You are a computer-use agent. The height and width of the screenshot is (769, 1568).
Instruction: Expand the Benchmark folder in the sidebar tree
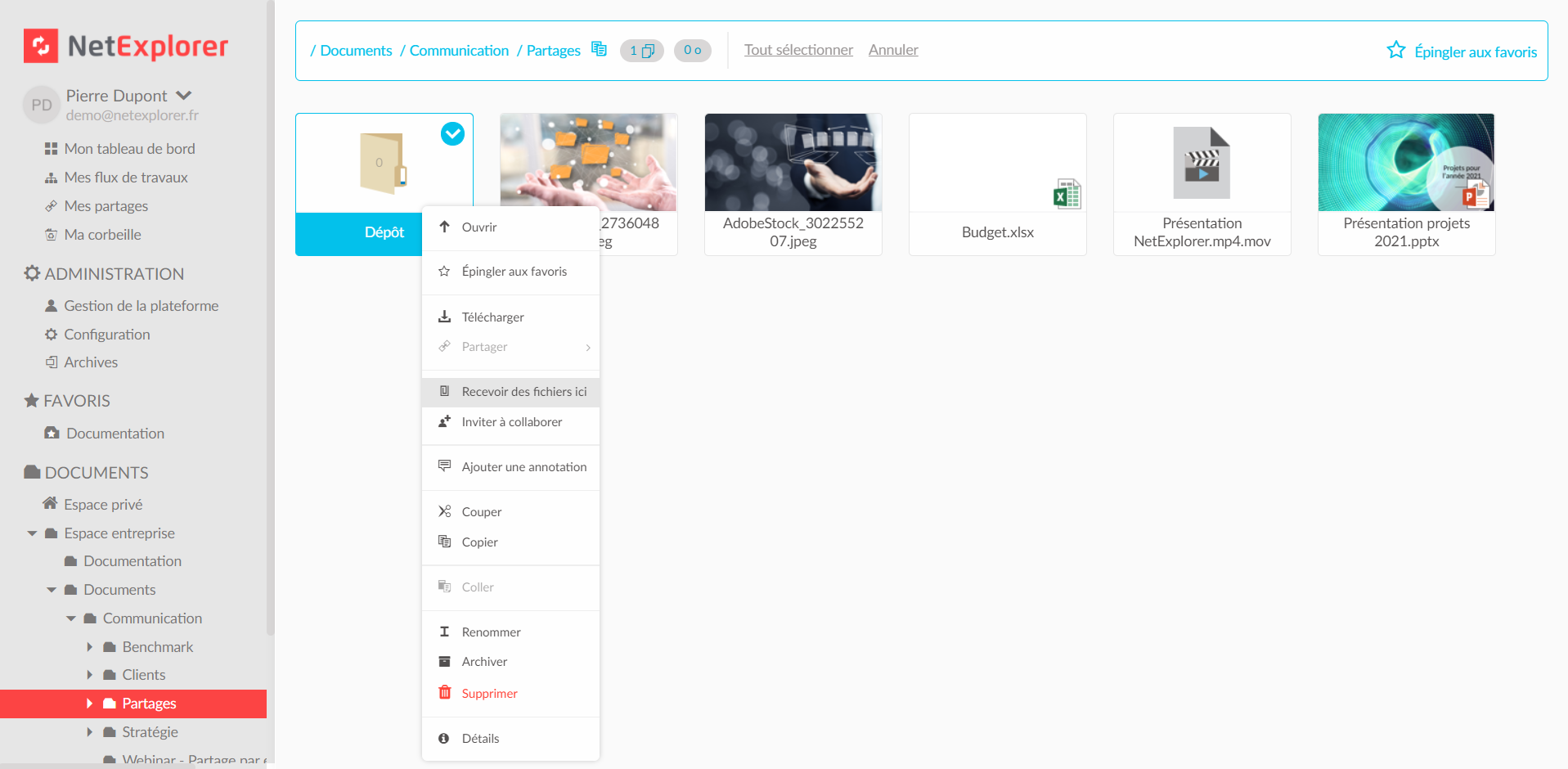click(90, 646)
